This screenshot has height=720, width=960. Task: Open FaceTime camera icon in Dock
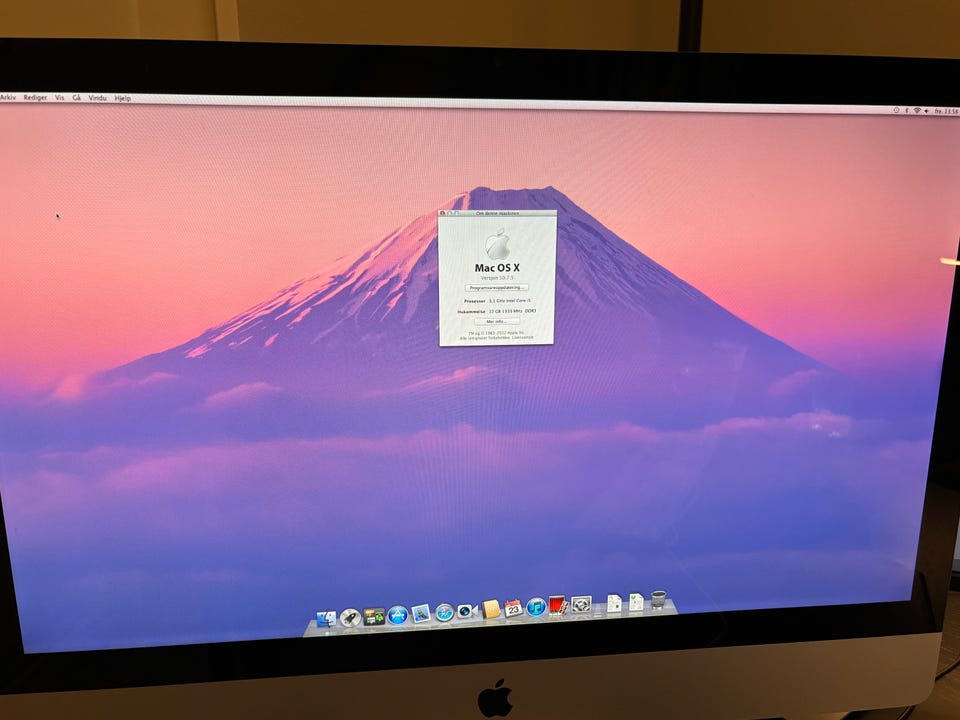tap(467, 611)
